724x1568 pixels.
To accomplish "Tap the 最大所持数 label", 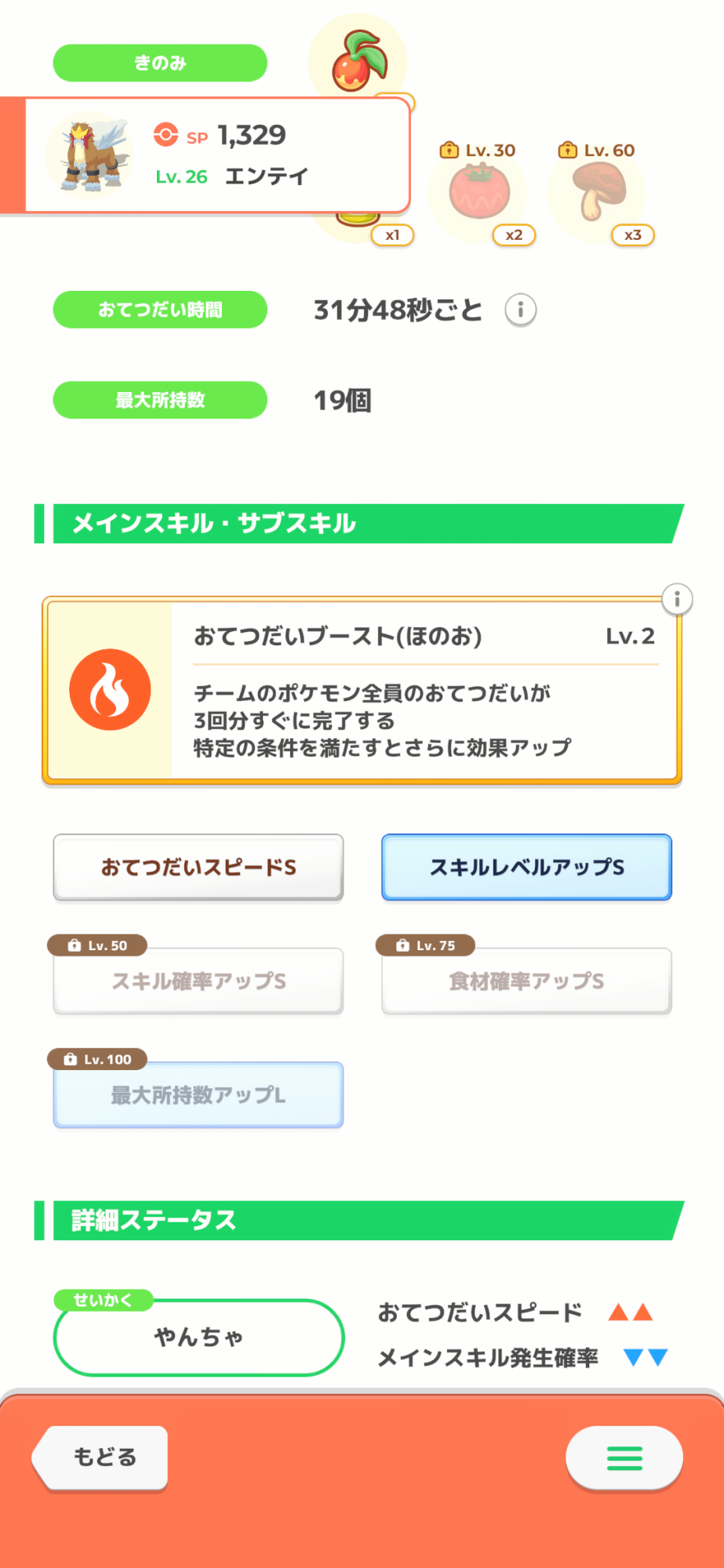I will click(x=160, y=400).
